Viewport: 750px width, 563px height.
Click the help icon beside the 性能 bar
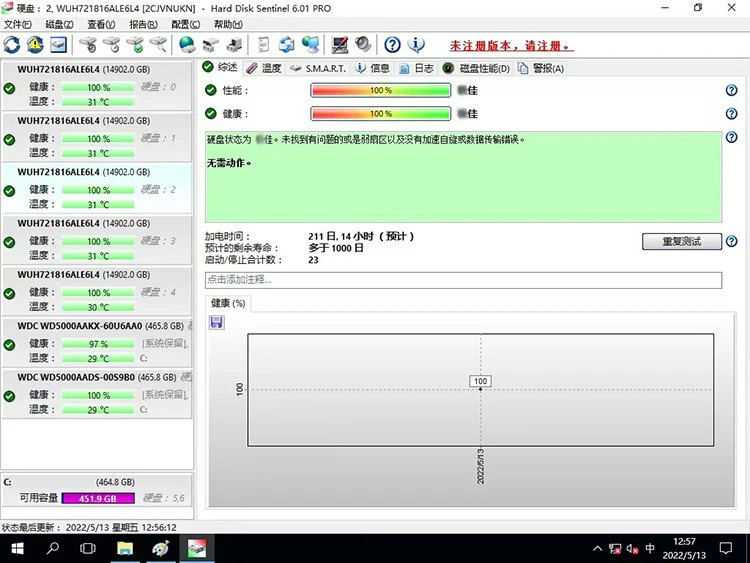[x=731, y=90]
